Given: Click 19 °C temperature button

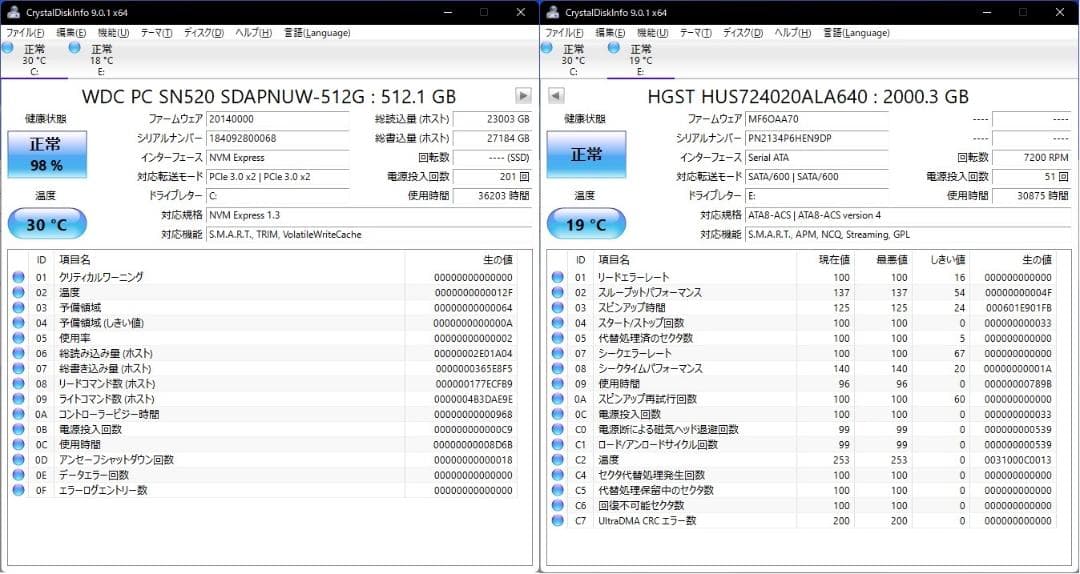Looking at the screenshot, I should click(x=587, y=224).
